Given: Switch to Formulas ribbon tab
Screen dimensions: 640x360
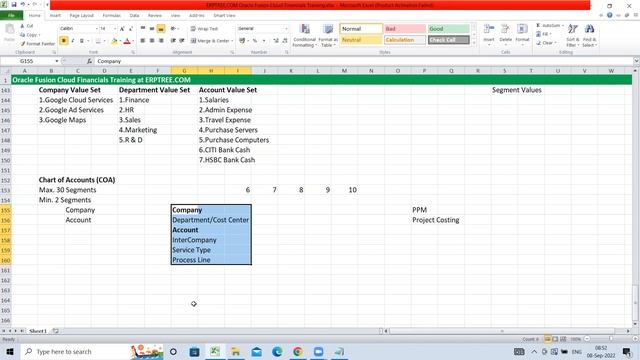Looking at the screenshot, I should point(111,16).
